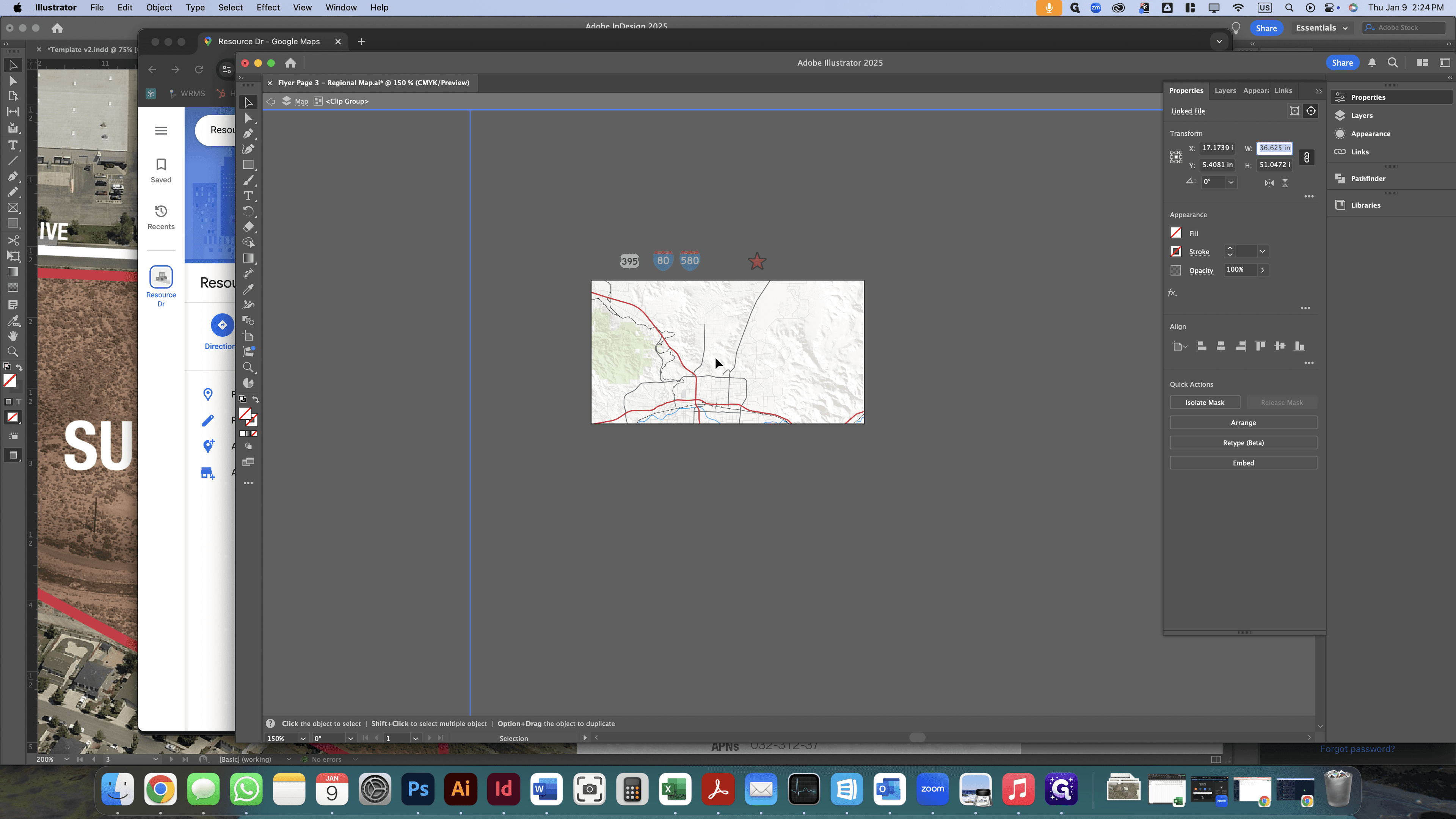Select the Flyer Page 3 Regional Map document tab
This screenshot has width=1456, height=819.
(373, 83)
